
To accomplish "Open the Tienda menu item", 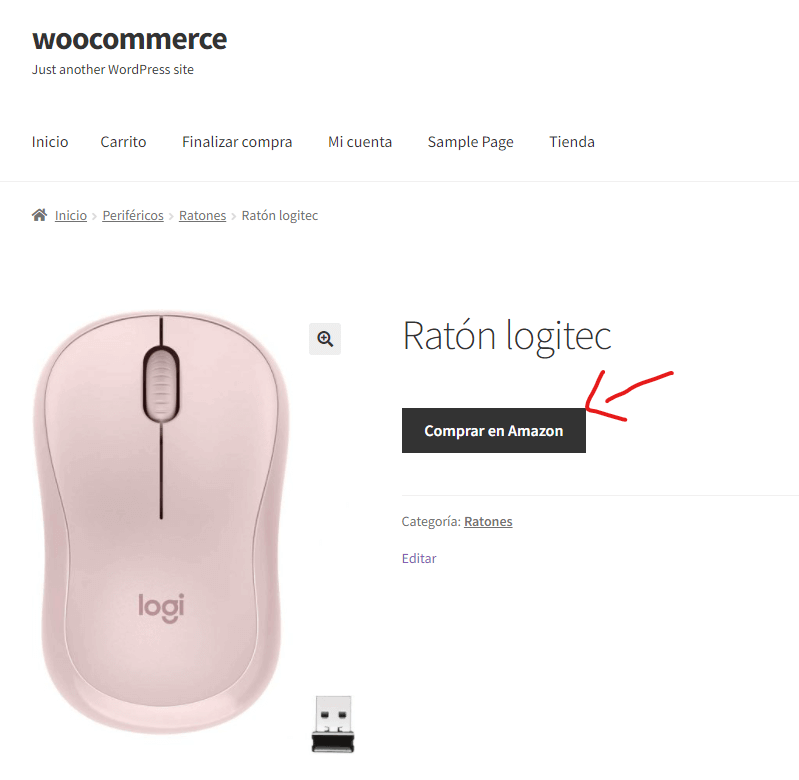I will coord(572,142).
